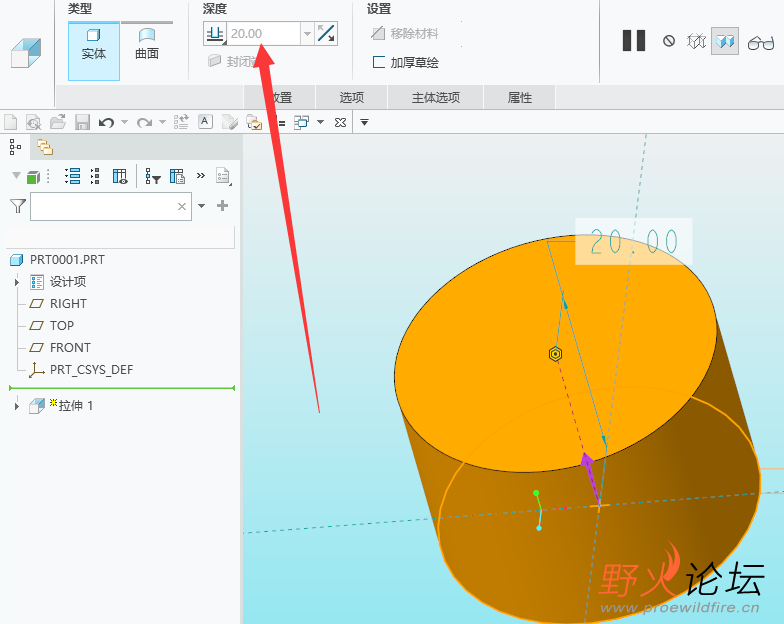This screenshot has width=784, height=624.
Task: Select 实体 solid type
Action: coord(93,44)
